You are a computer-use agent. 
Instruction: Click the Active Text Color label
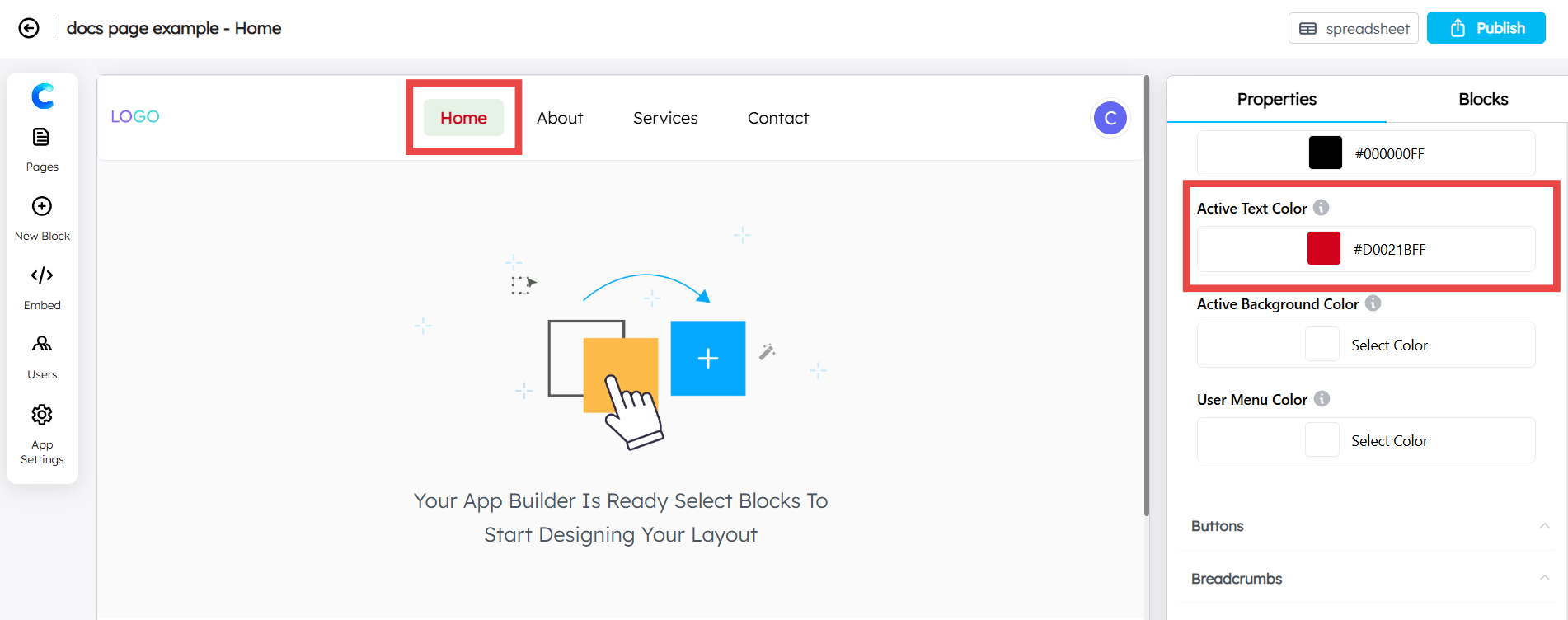point(1252,209)
